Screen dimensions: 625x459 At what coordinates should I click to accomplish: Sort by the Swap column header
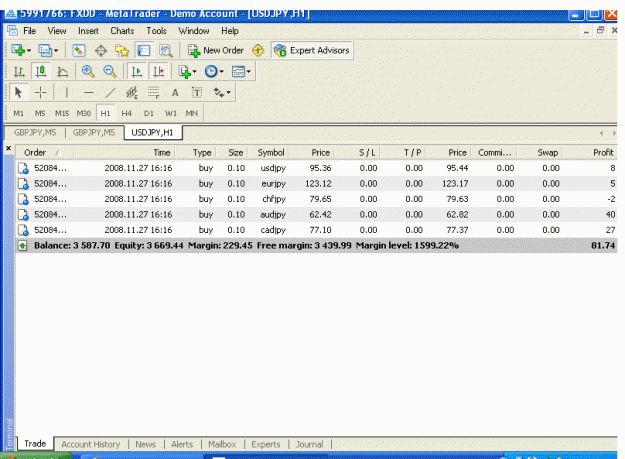(x=539, y=153)
